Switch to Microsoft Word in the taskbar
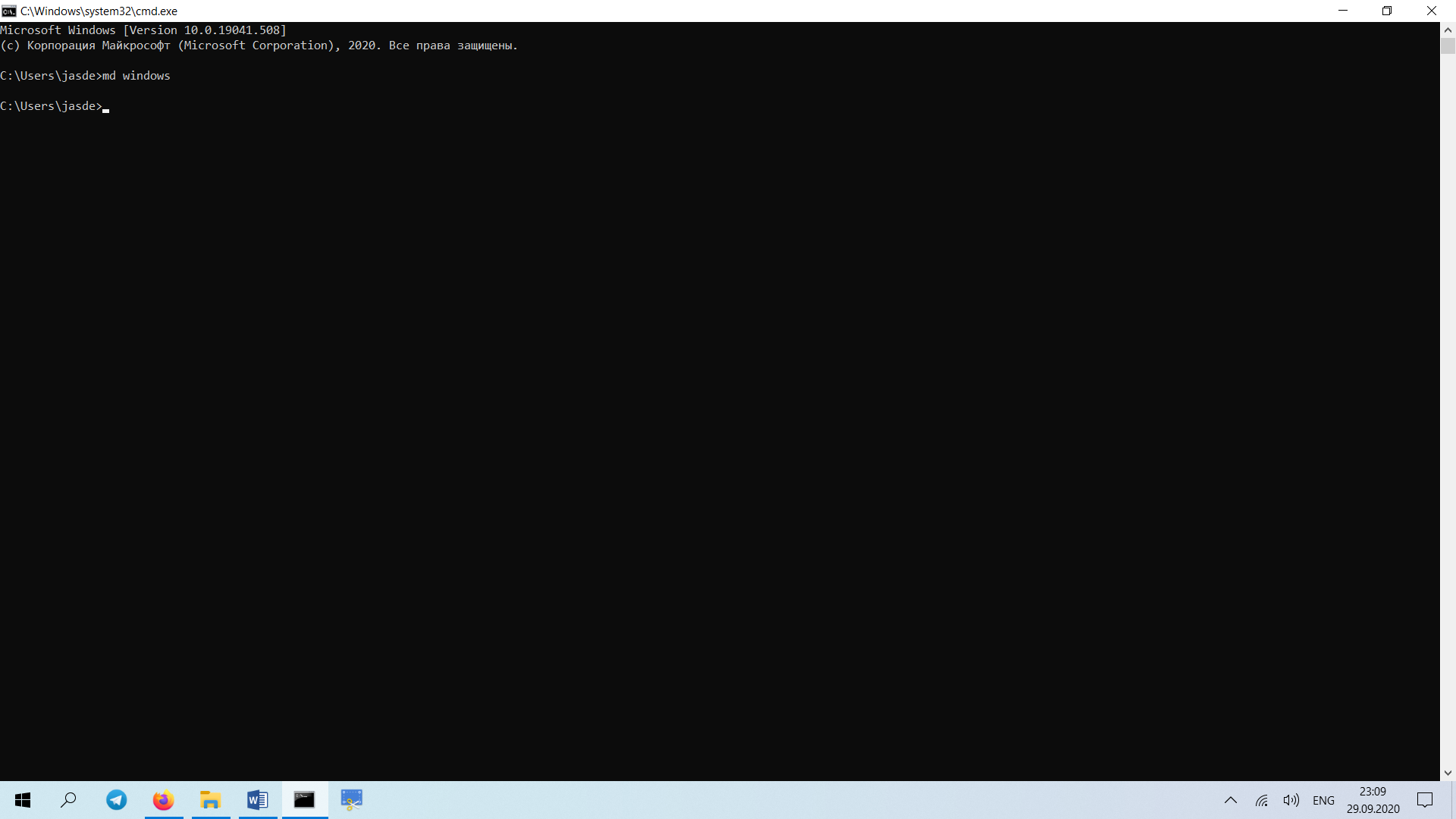Viewport: 1456px width, 819px height. click(257, 800)
